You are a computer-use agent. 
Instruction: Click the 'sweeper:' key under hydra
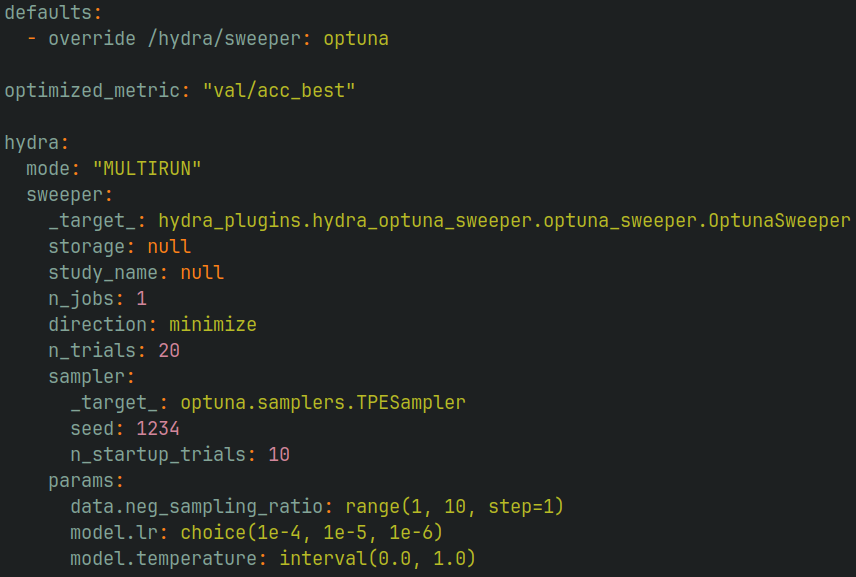point(69,195)
